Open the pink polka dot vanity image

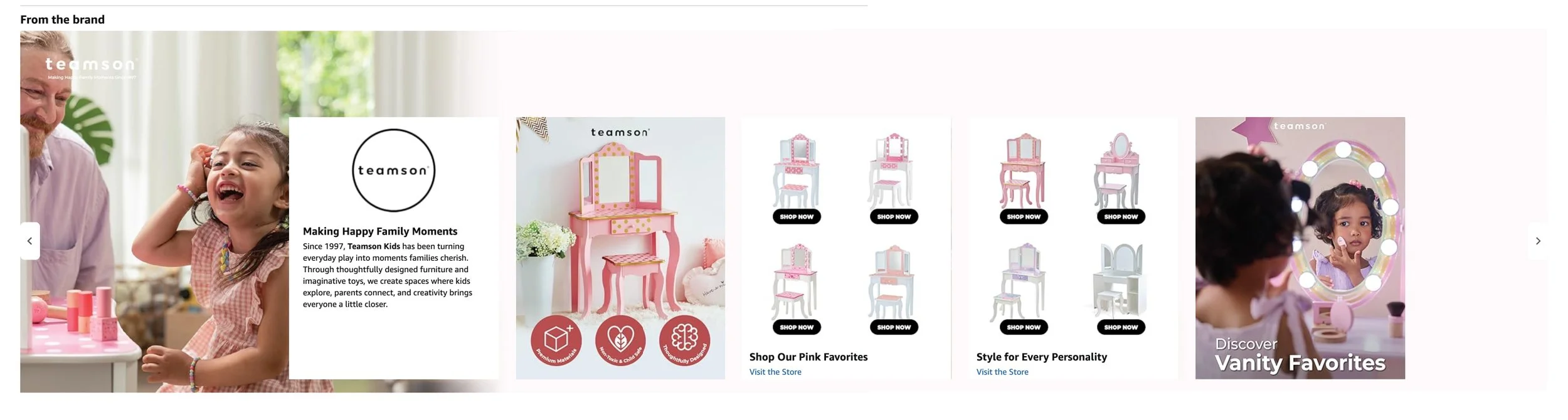(620, 248)
